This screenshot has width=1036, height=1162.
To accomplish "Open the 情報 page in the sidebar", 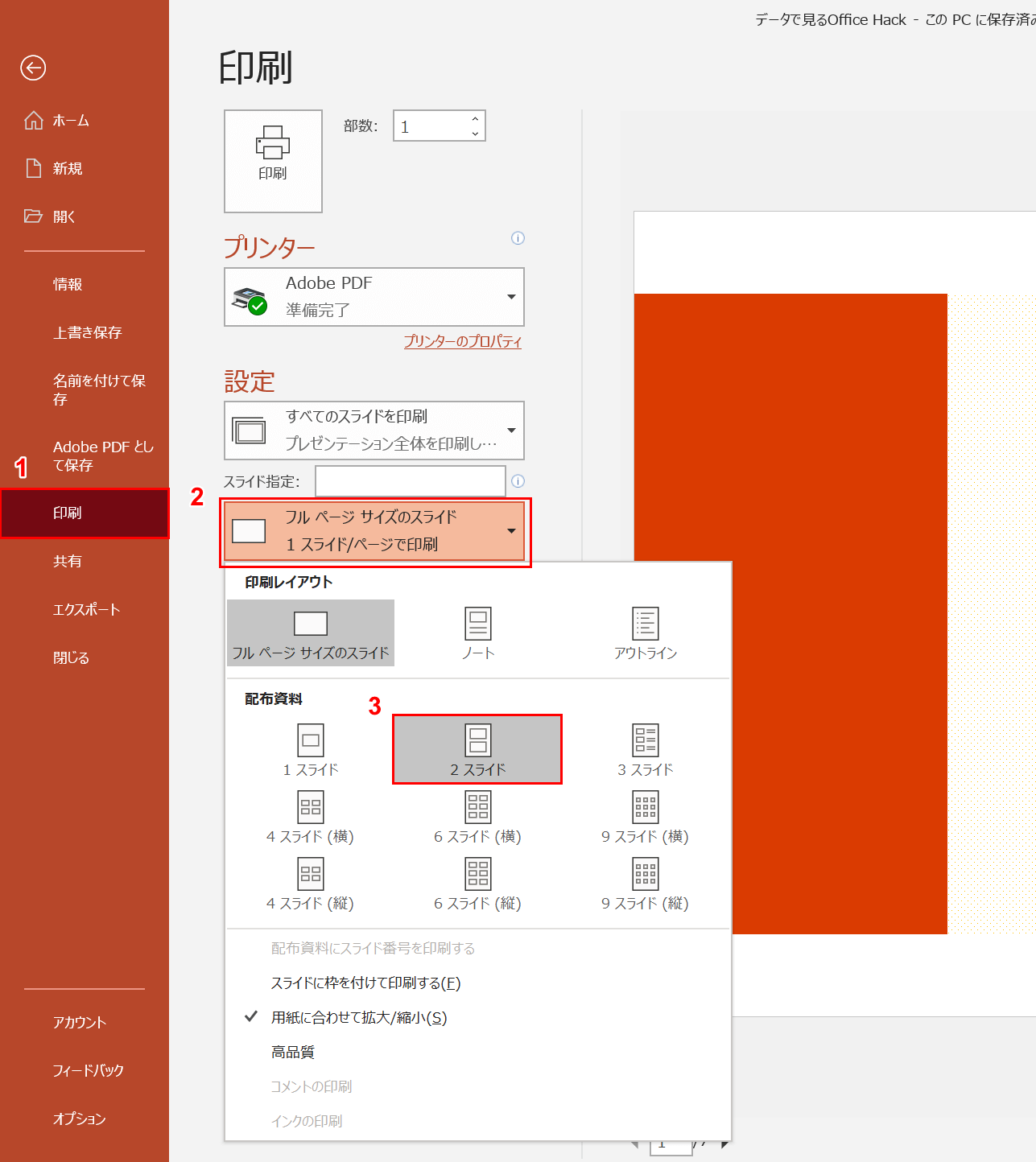I will pyautogui.click(x=85, y=284).
